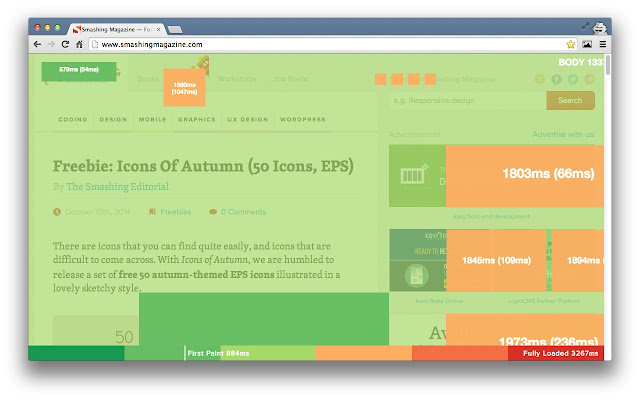Select the WordPress category
Screen dimensions: 640x400
pyautogui.click(x=303, y=120)
